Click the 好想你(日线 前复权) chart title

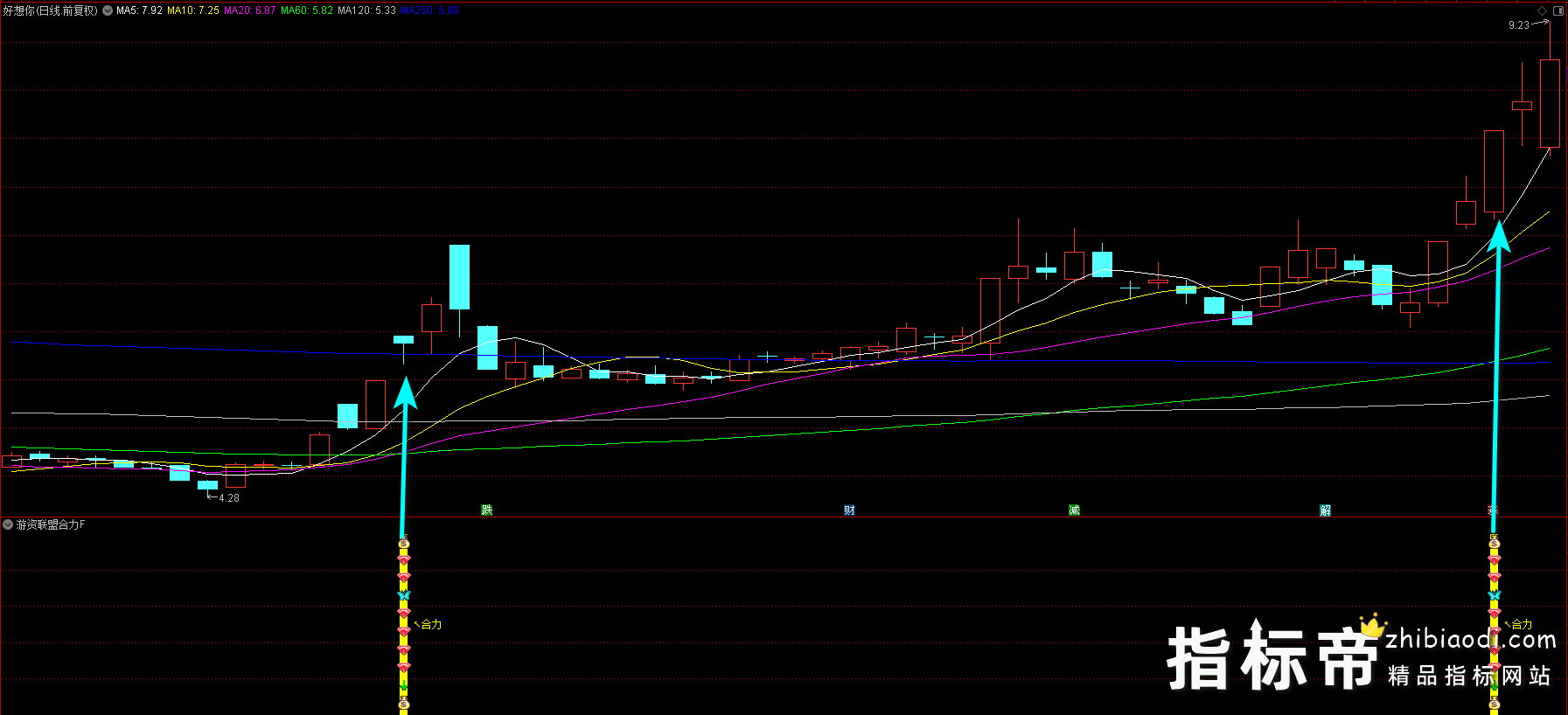pos(50,10)
